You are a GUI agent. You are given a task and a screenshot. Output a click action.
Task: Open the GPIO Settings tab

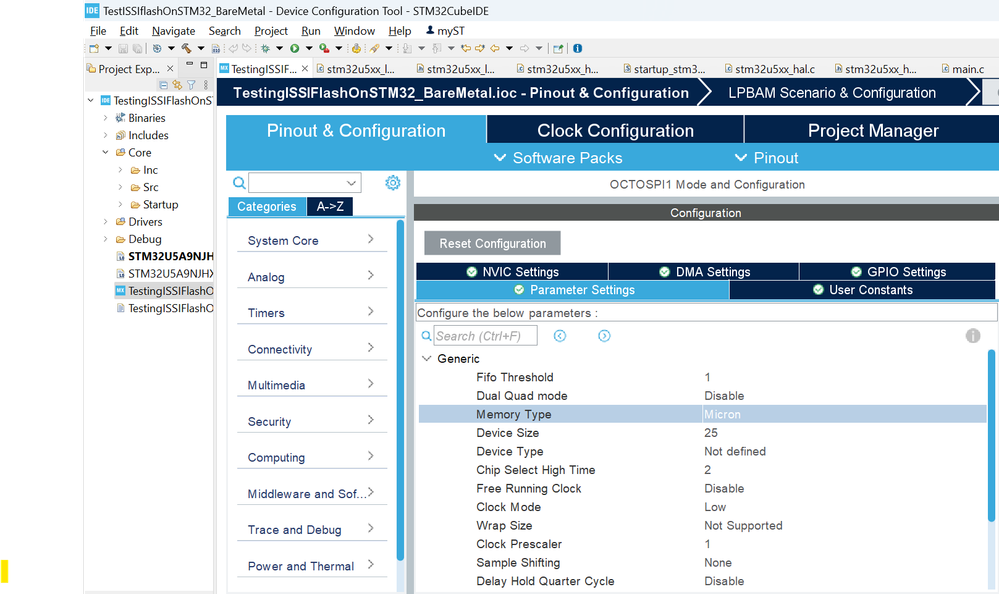point(898,272)
